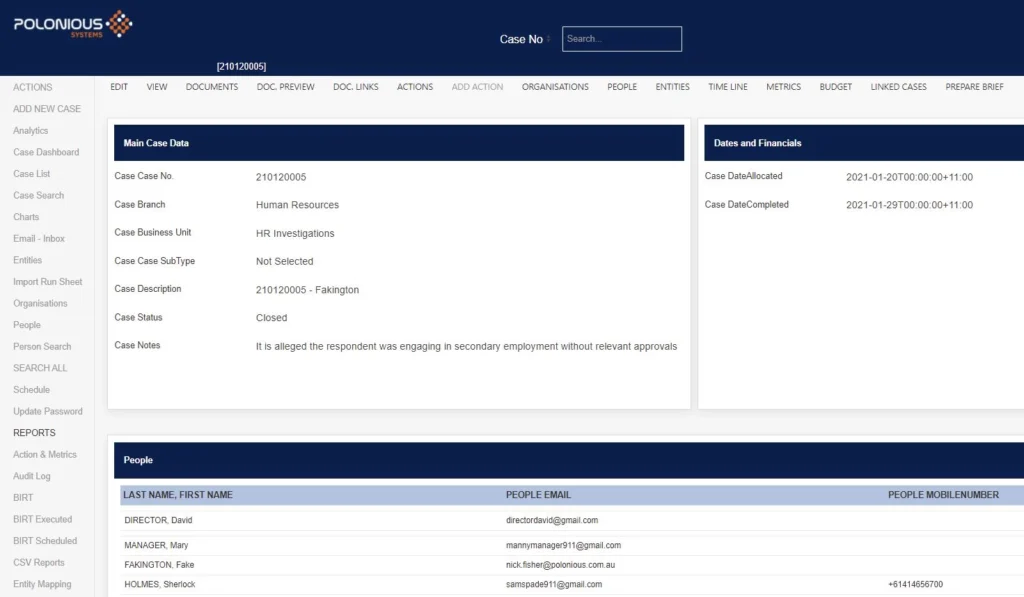1024x597 pixels.
Task: Click the Polonious Systems logo
Action: 73,24
